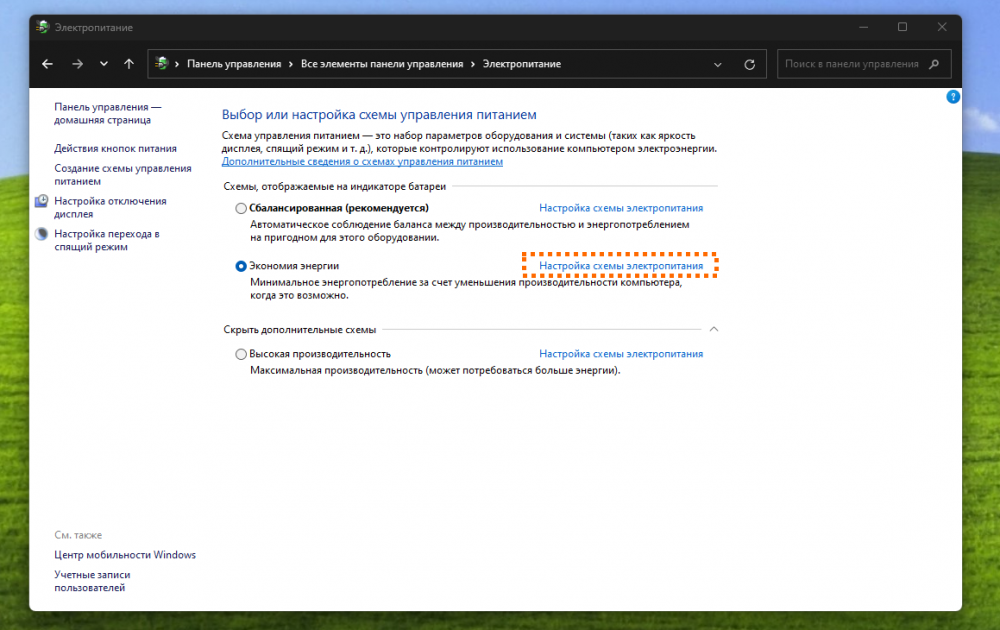
Task: Open Дополнительные сведения о схемах управления питанием
Action: pyautogui.click(x=362, y=161)
